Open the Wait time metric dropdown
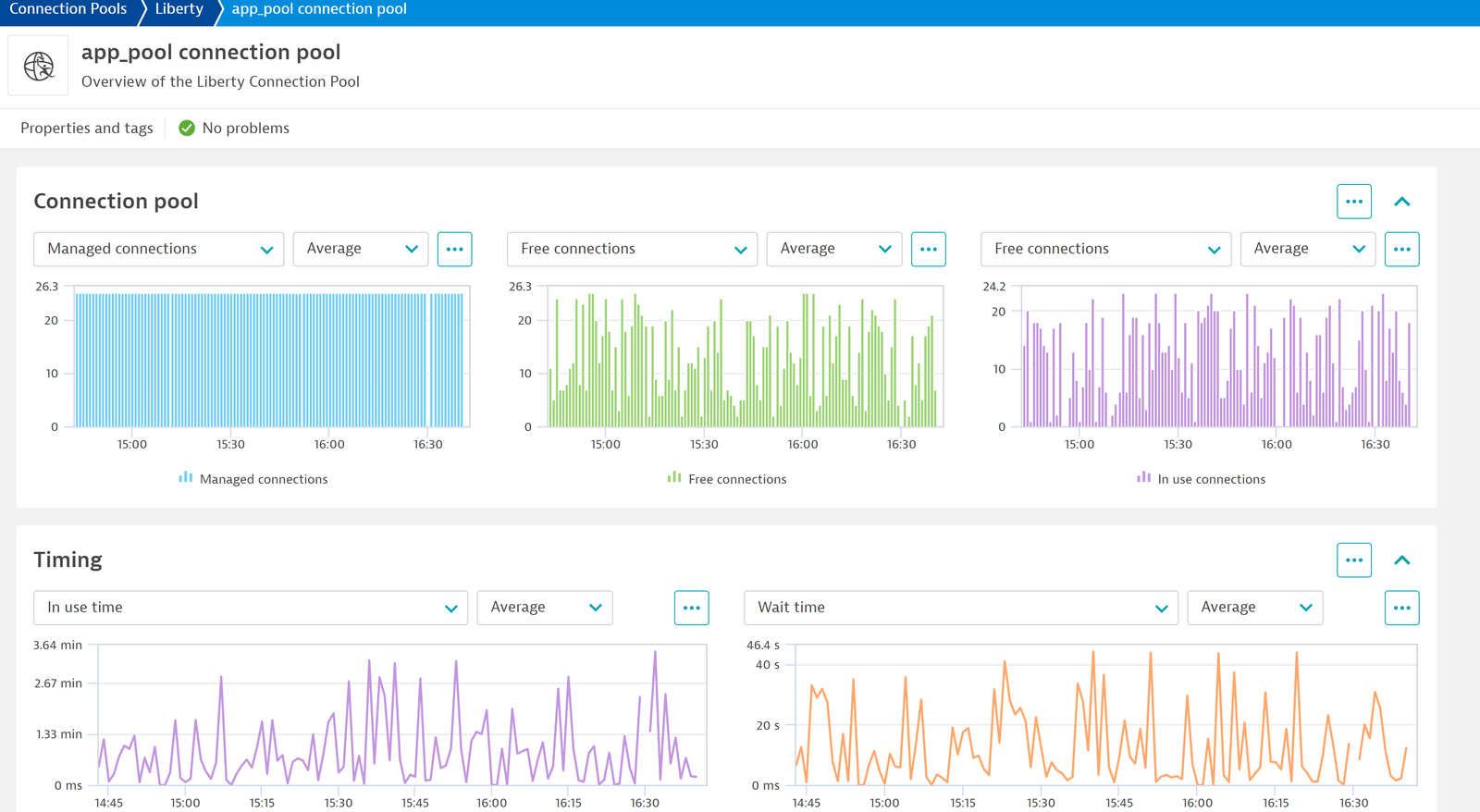The image size is (1480, 812). click(961, 608)
